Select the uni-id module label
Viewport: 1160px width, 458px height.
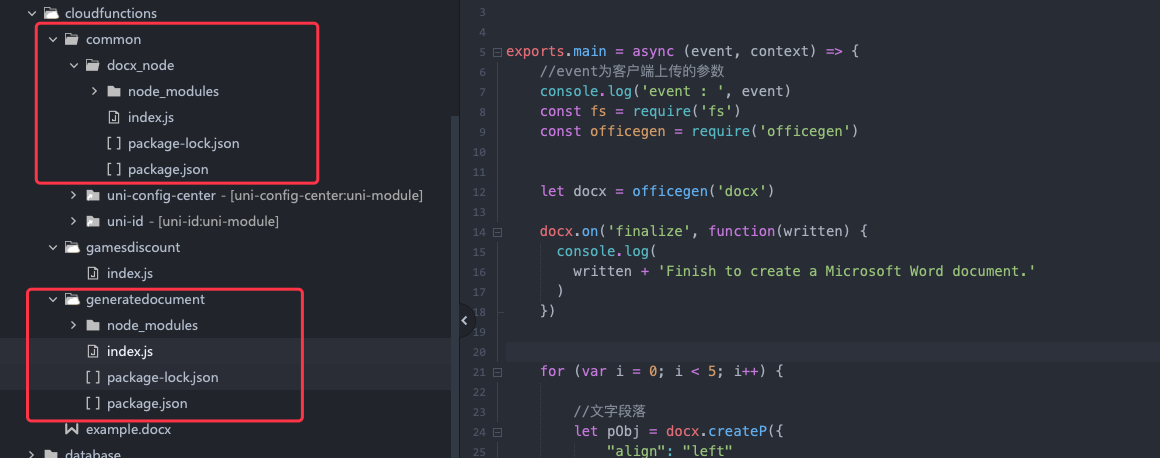pos(192,221)
